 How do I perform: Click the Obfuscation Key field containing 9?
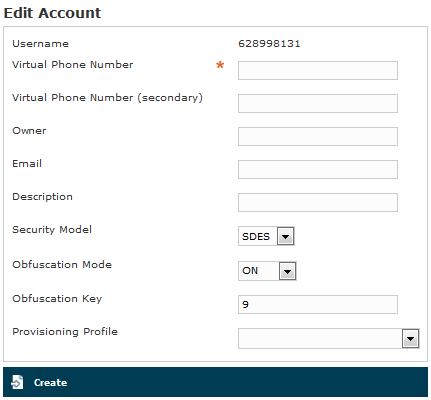(x=318, y=304)
